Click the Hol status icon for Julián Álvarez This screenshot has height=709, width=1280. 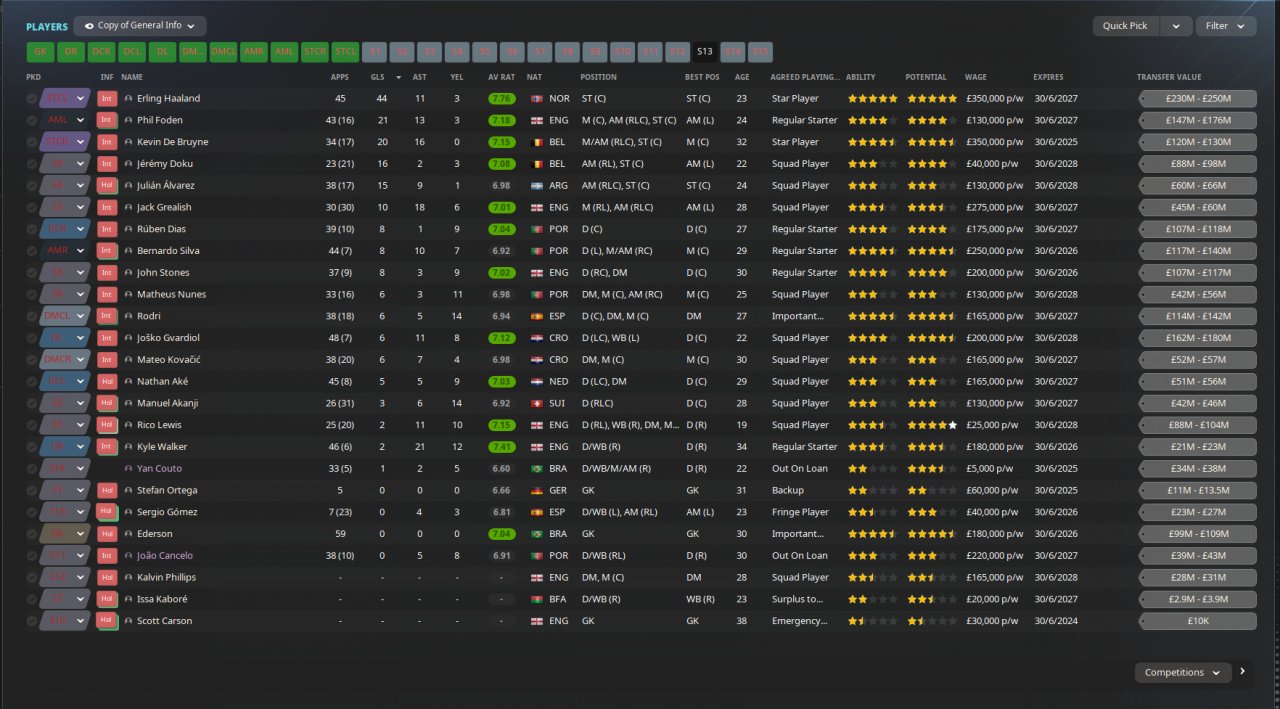pyautogui.click(x=107, y=185)
